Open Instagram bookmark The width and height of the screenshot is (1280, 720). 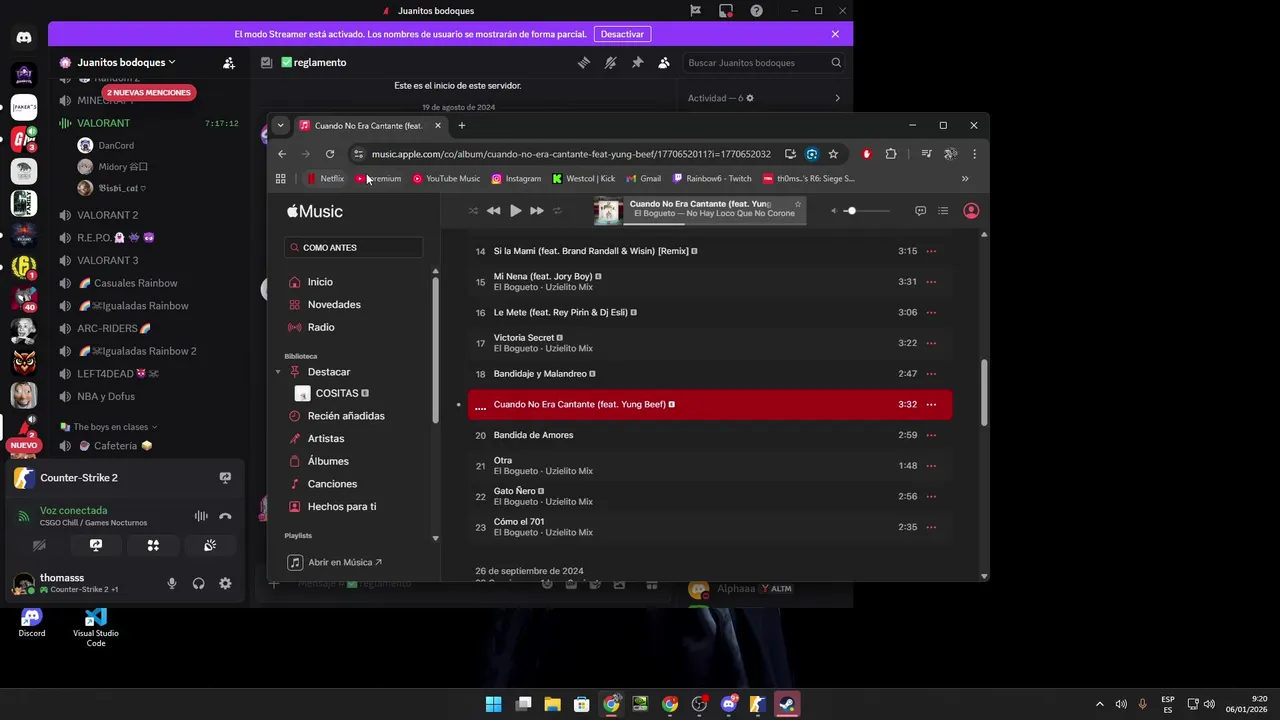516,179
